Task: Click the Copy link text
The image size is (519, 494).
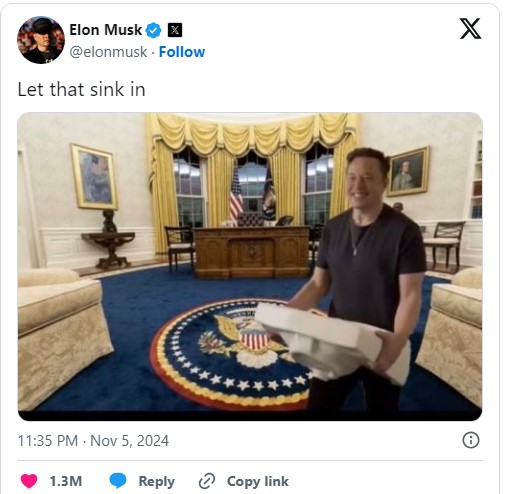Action: (x=258, y=481)
